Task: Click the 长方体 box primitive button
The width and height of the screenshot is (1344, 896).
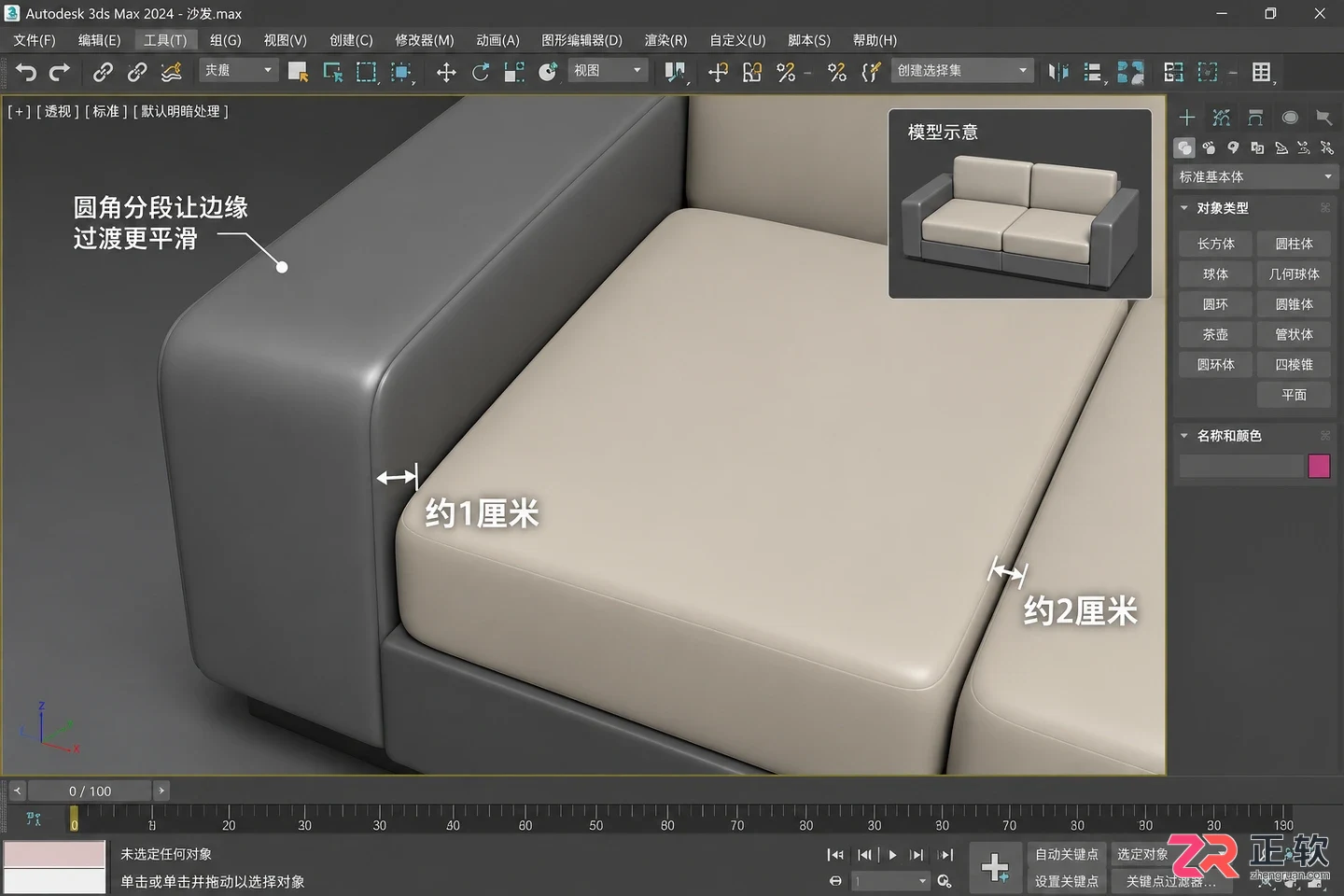Action: 1215,244
